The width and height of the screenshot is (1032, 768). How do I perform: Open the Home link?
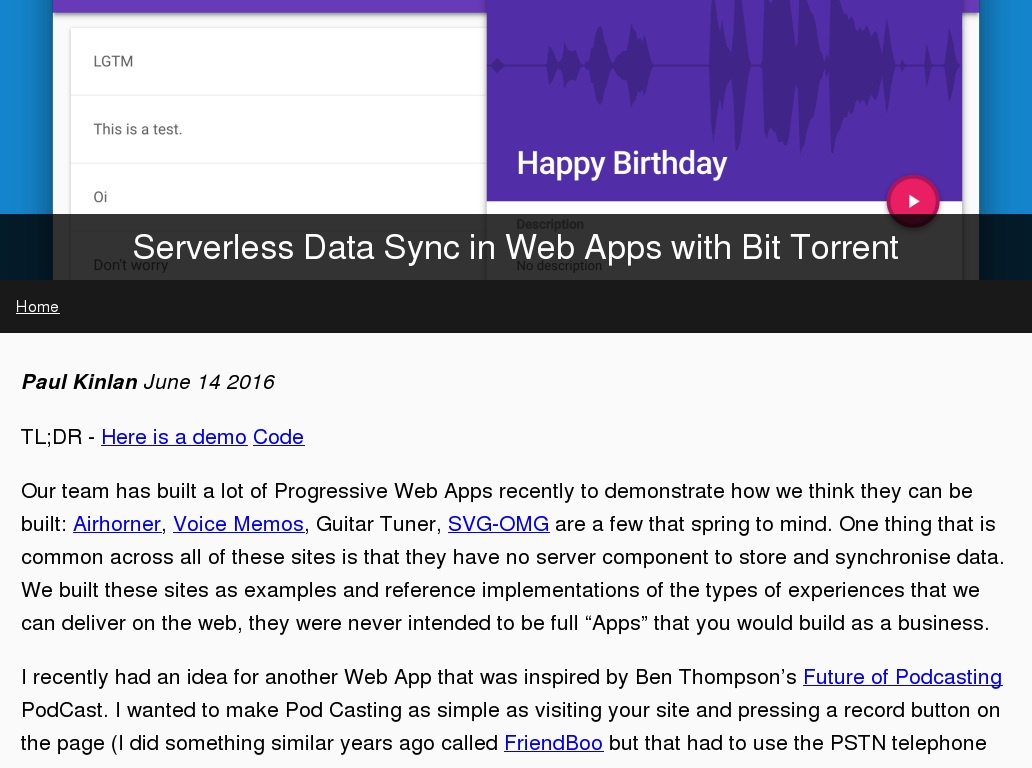38,307
